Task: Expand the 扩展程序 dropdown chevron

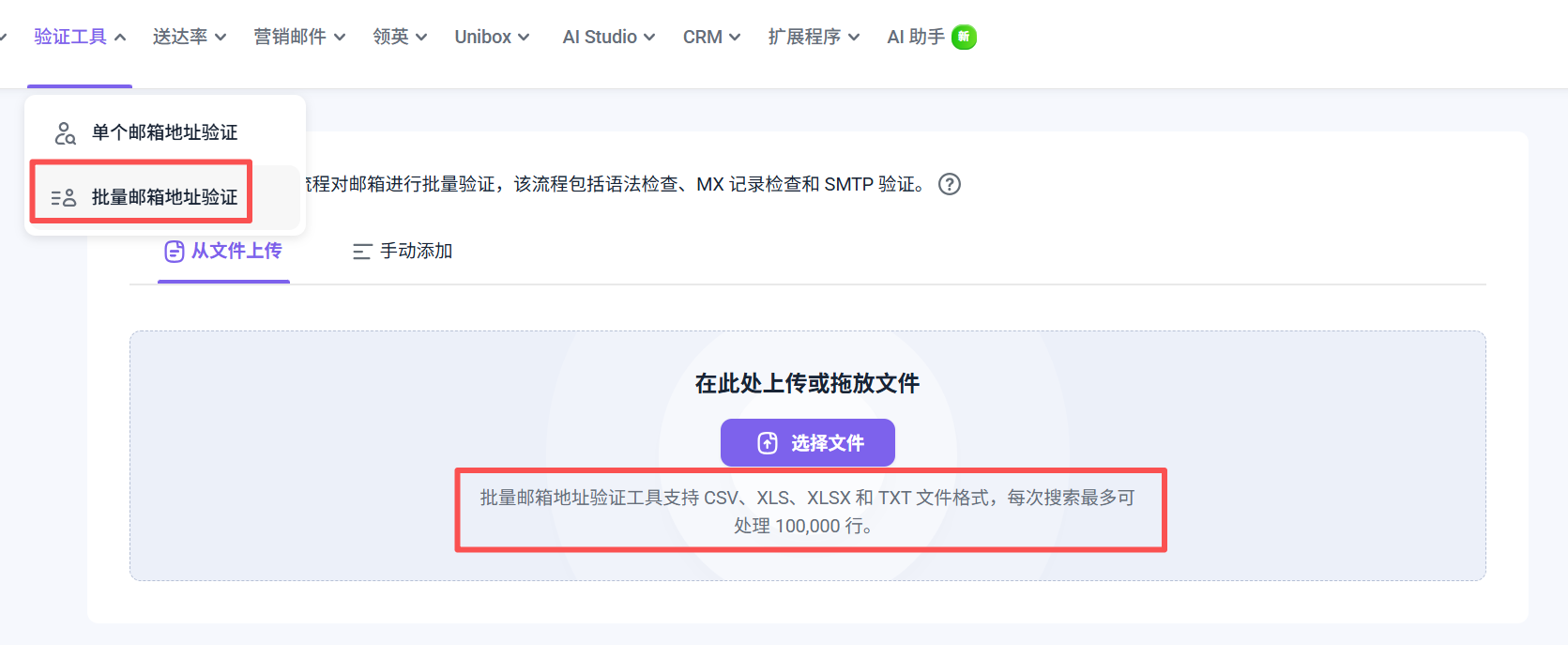Action: tap(854, 38)
